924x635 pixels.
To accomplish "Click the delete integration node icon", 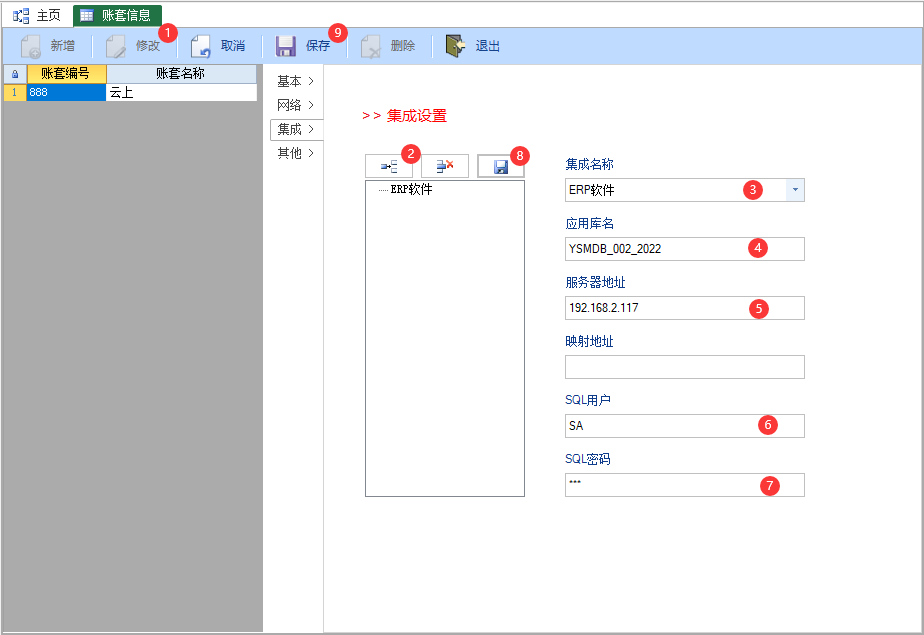I will point(444,167).
